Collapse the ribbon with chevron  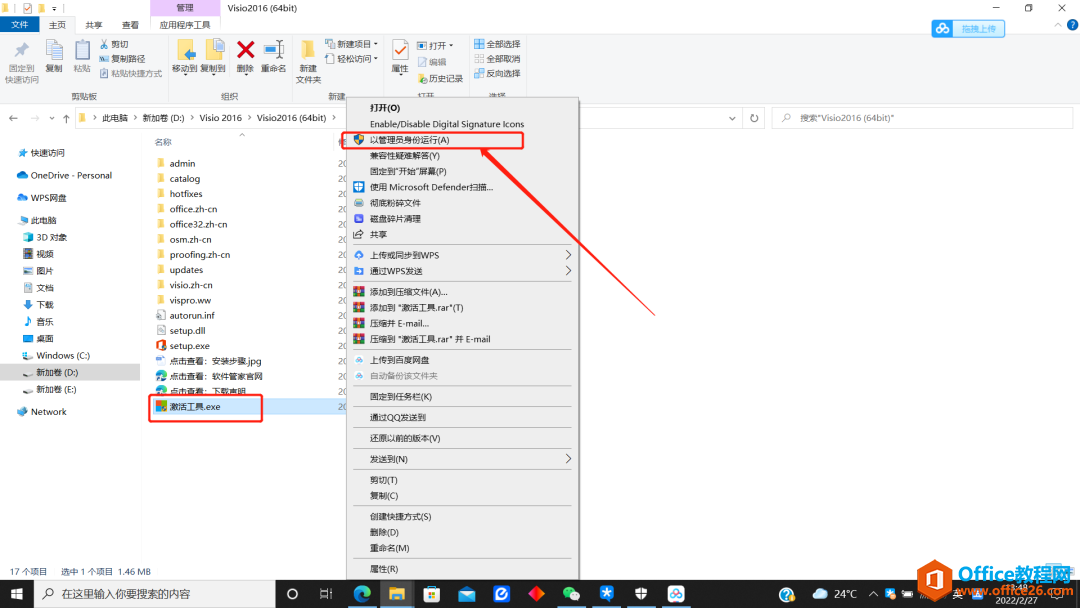1058,25
